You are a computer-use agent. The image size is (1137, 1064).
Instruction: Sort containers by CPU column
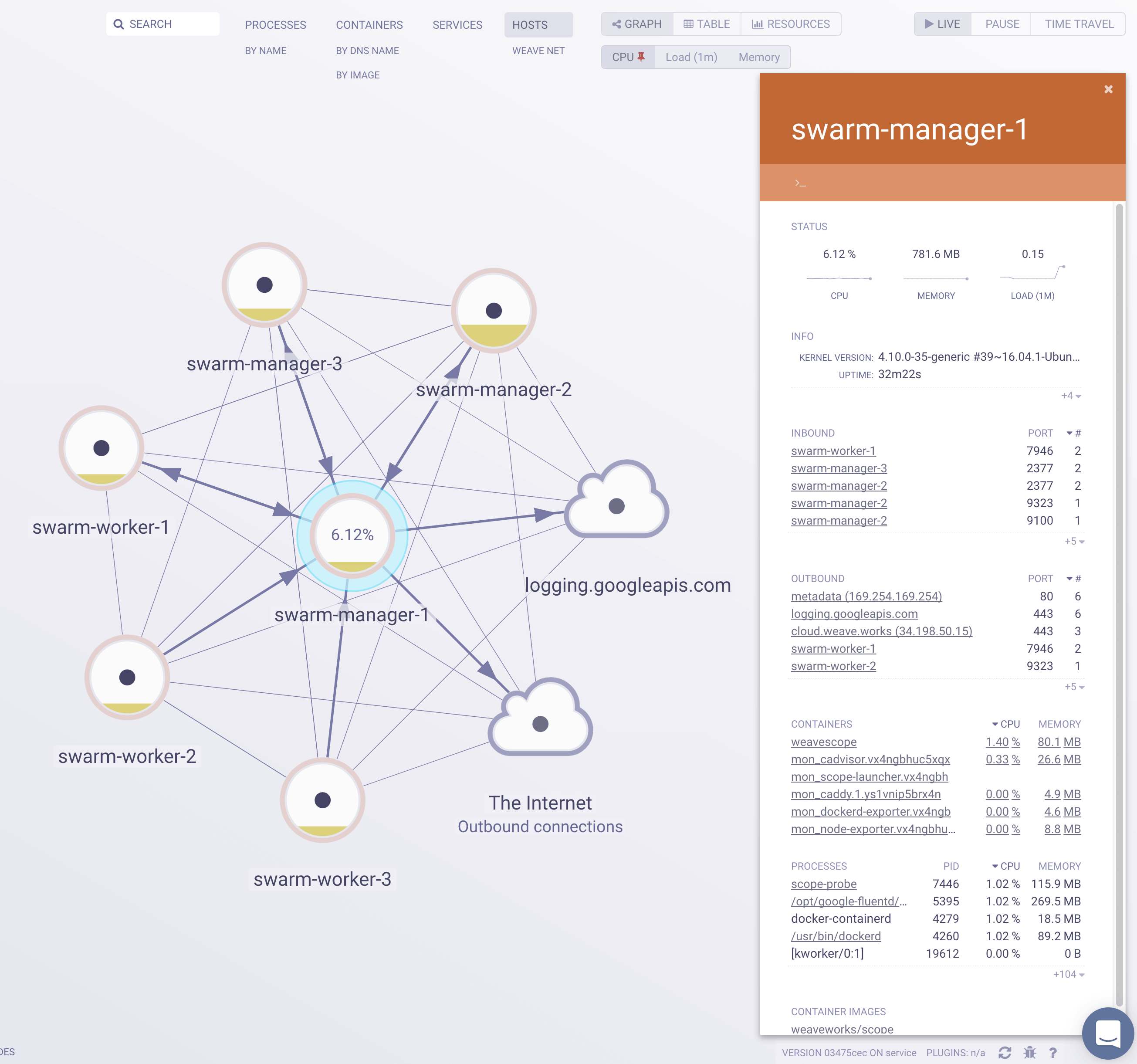1005,724
